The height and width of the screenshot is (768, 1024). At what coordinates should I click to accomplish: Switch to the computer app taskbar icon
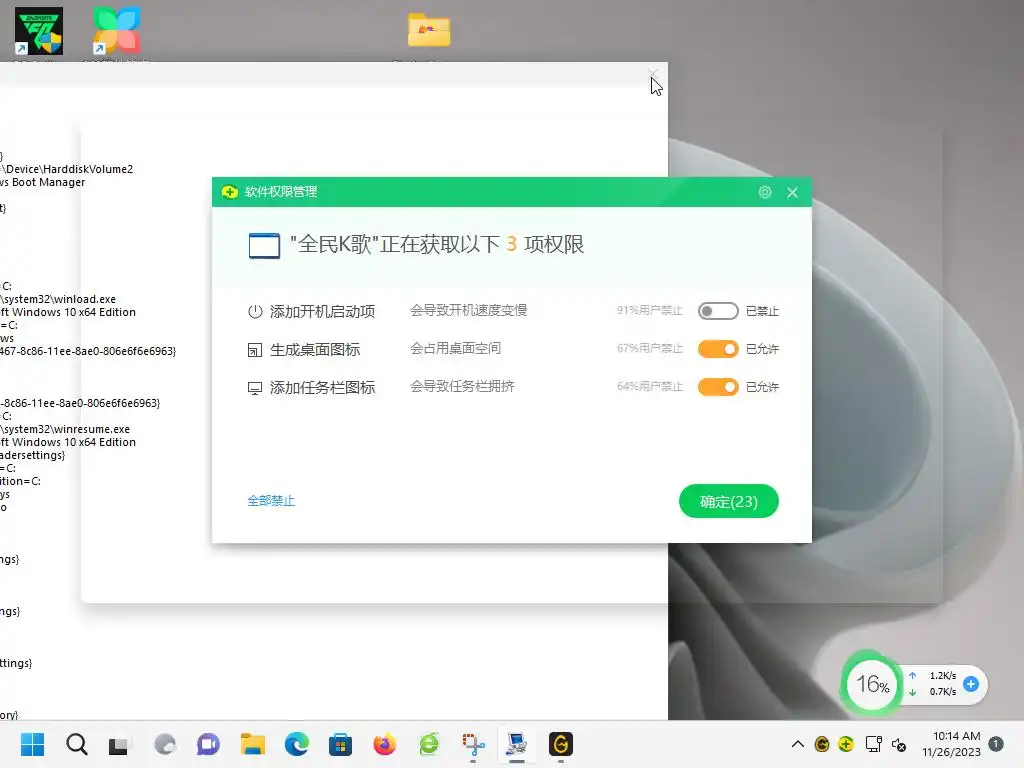pos(517,744)
